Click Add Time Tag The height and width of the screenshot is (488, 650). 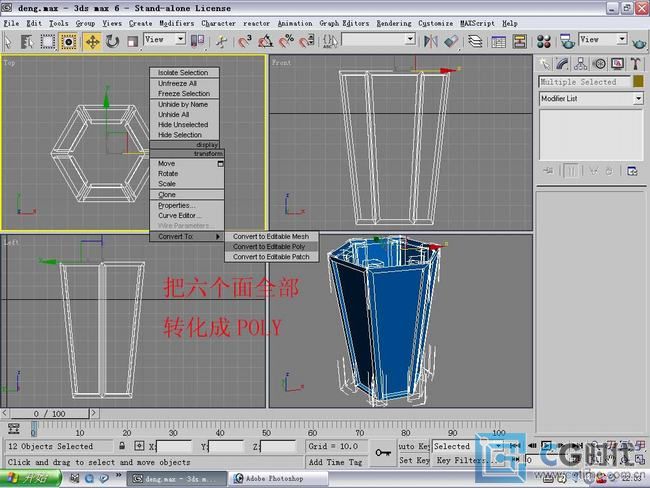click(x=335, y=462)
